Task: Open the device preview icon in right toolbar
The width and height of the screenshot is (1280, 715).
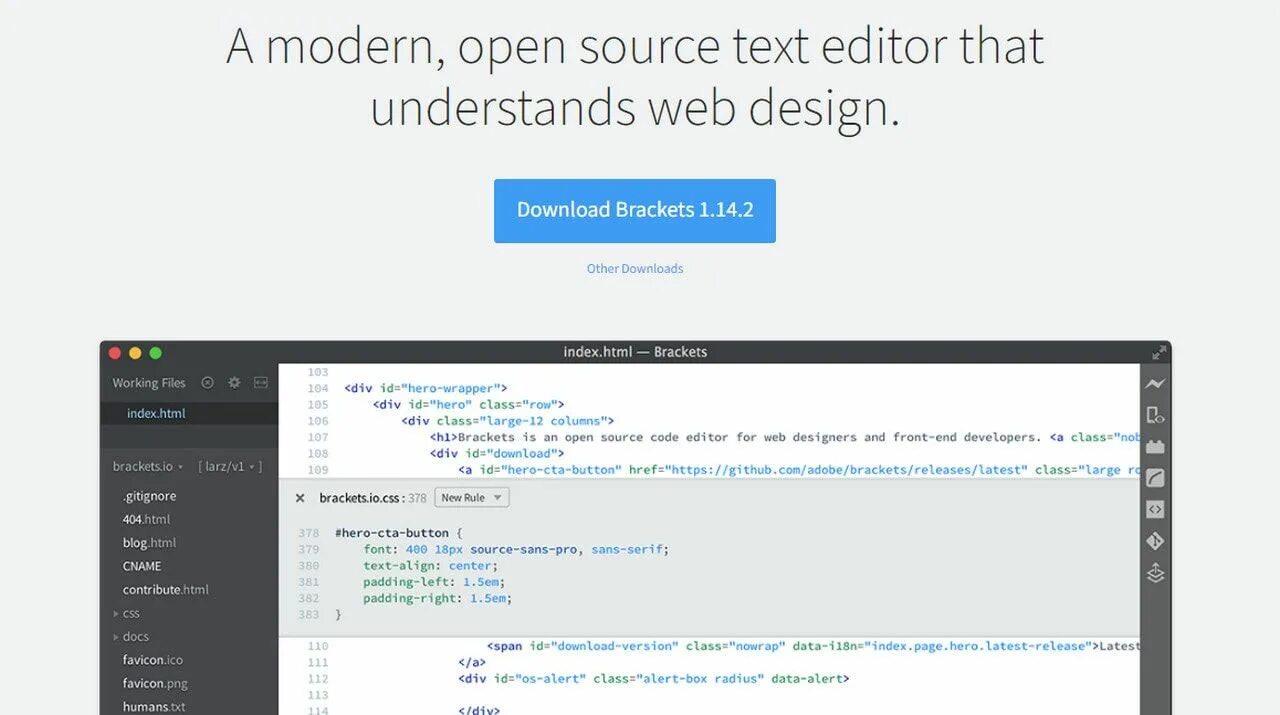Action: click(x=1155, y=415)
